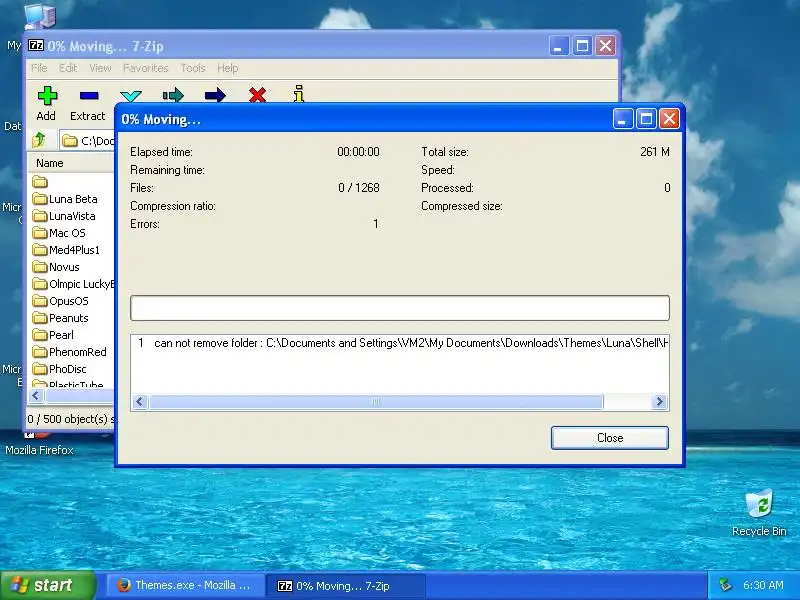Maximize the 7-Zip main window
The width and height of the screenshot is (800, 600).
(582, 46)
